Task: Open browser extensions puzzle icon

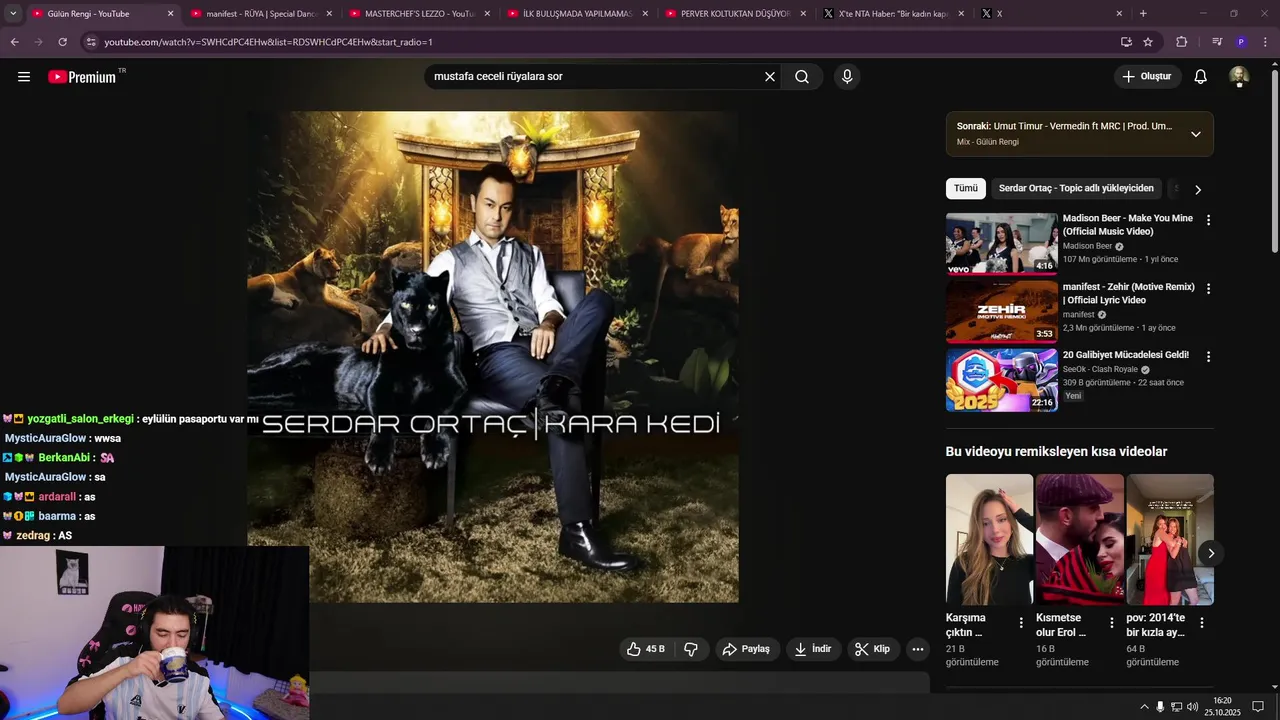Action: tap(1181, 42)
